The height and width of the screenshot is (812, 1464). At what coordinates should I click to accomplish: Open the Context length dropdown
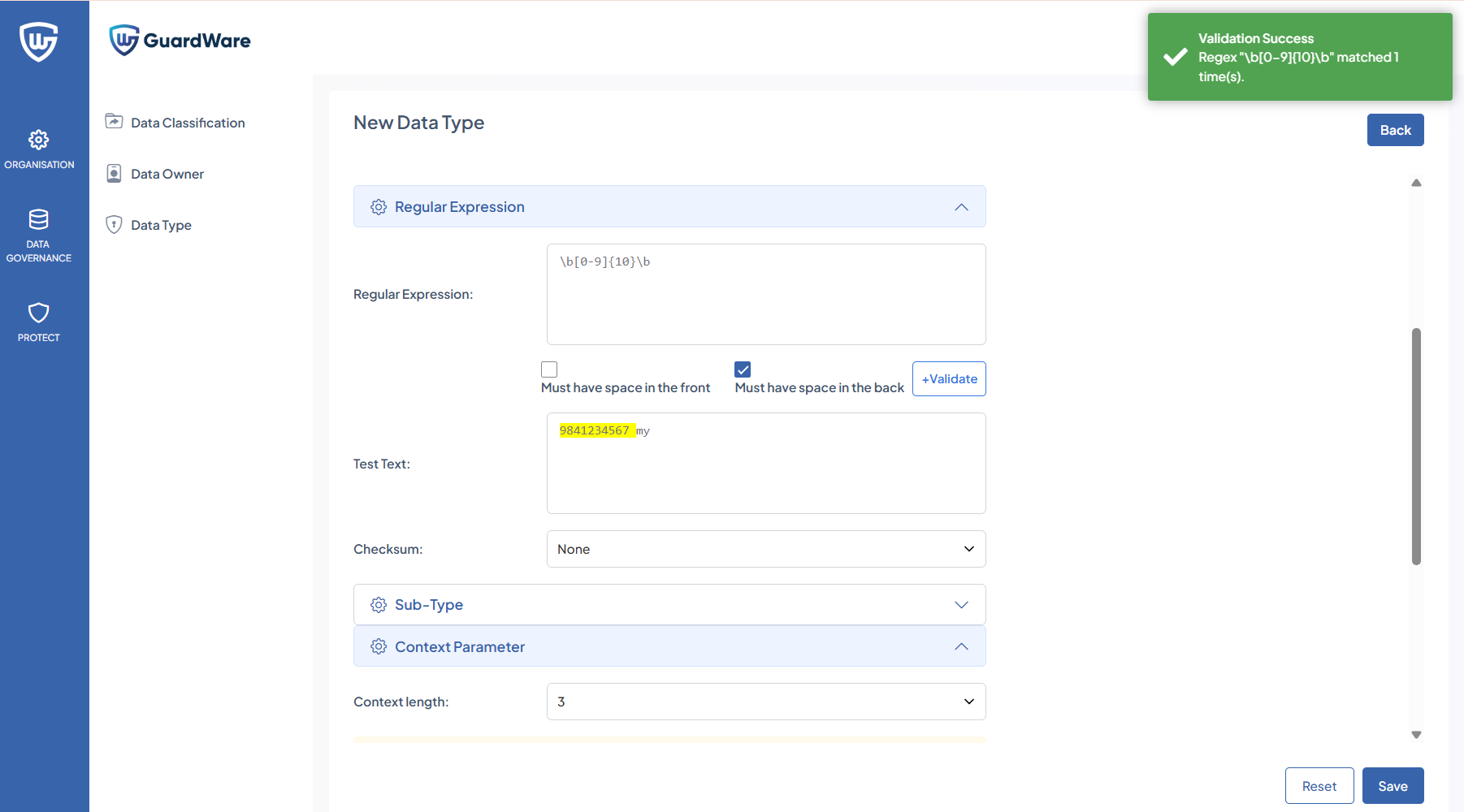(x=765, y=702)
